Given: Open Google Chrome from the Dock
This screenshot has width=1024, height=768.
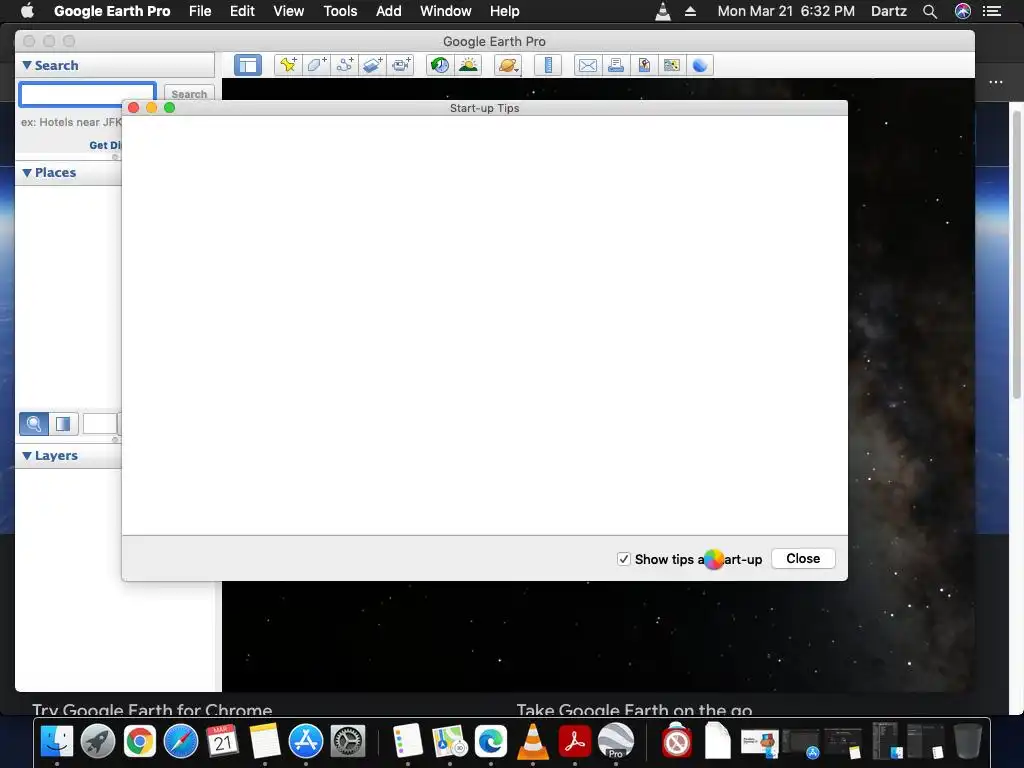Looking at the screenshot, I should [140, 741].
